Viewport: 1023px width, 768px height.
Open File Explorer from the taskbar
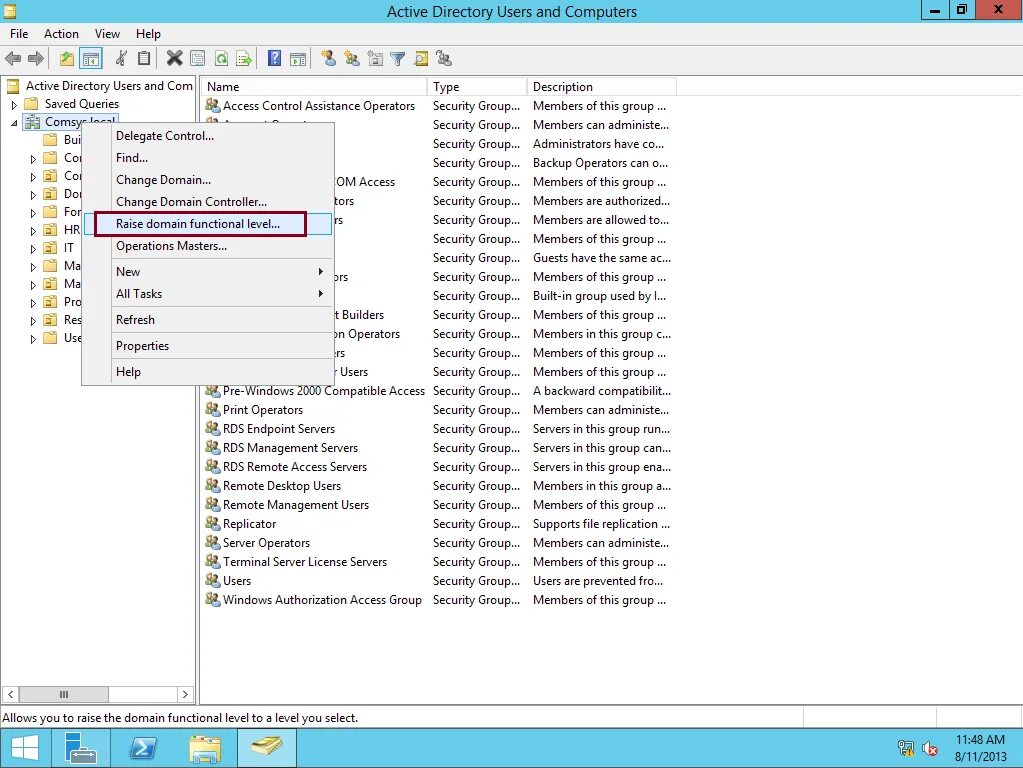click(205, 748)
